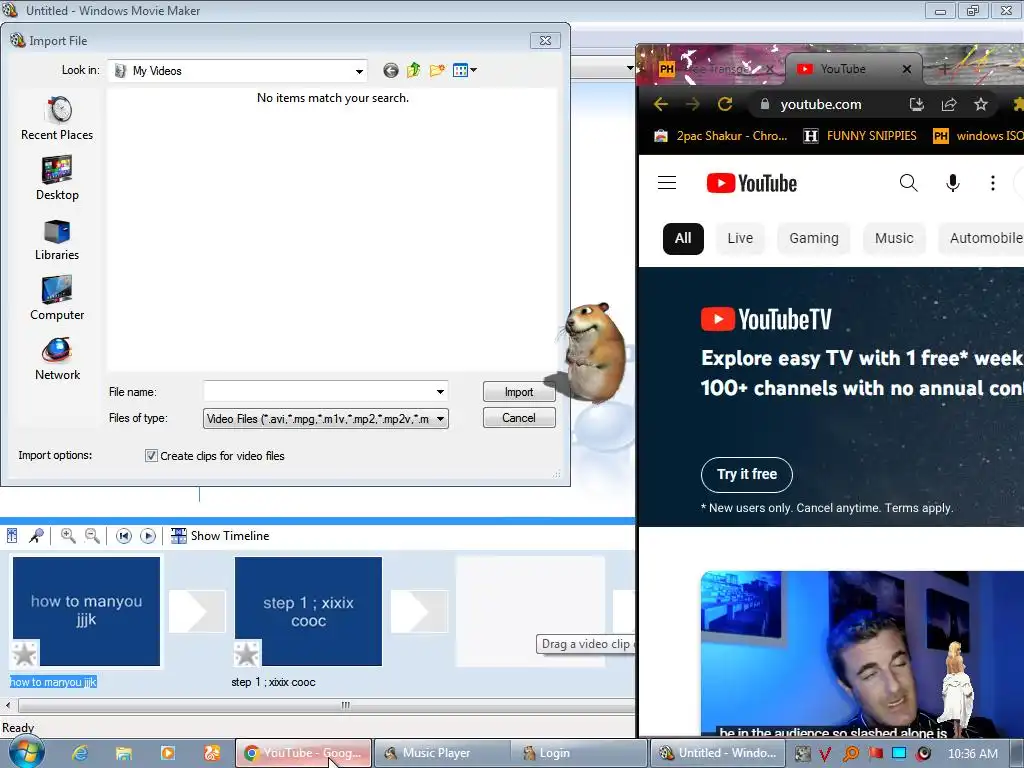Image resolution: width=1024 pixels, height=768 pixels.
Task: Open Windows Media Player from taskbar
Action: (168, 753)
